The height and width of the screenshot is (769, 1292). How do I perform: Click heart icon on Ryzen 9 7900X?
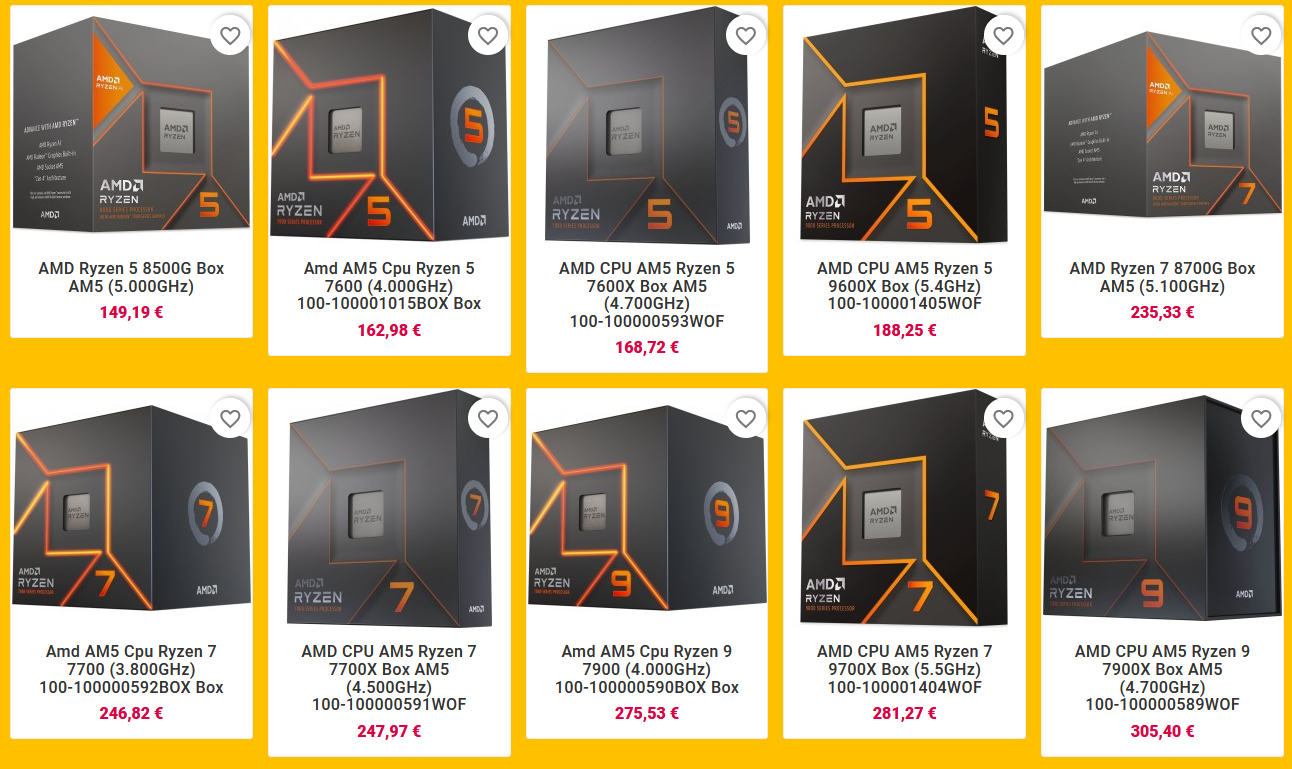tap(1261, 419)
